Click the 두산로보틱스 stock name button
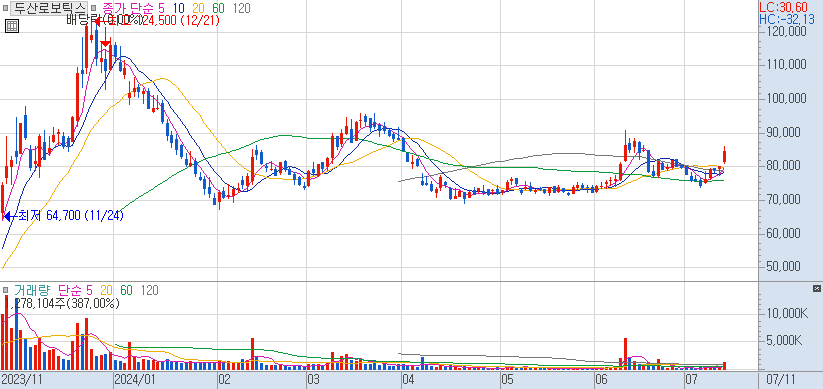Viewport: 823px width, 389px height. pos(49,8)
